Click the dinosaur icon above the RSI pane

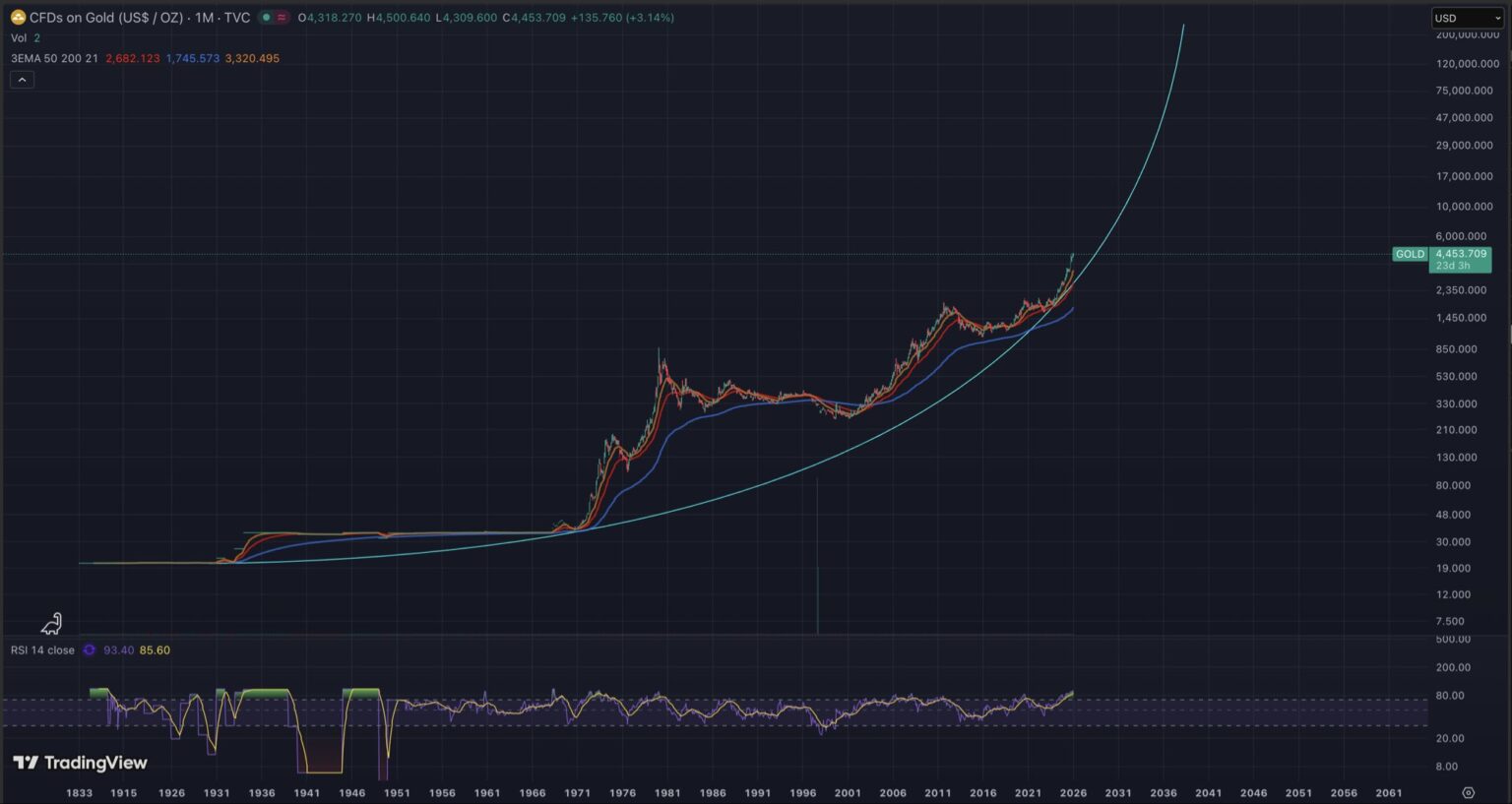[x=51, y=623]
